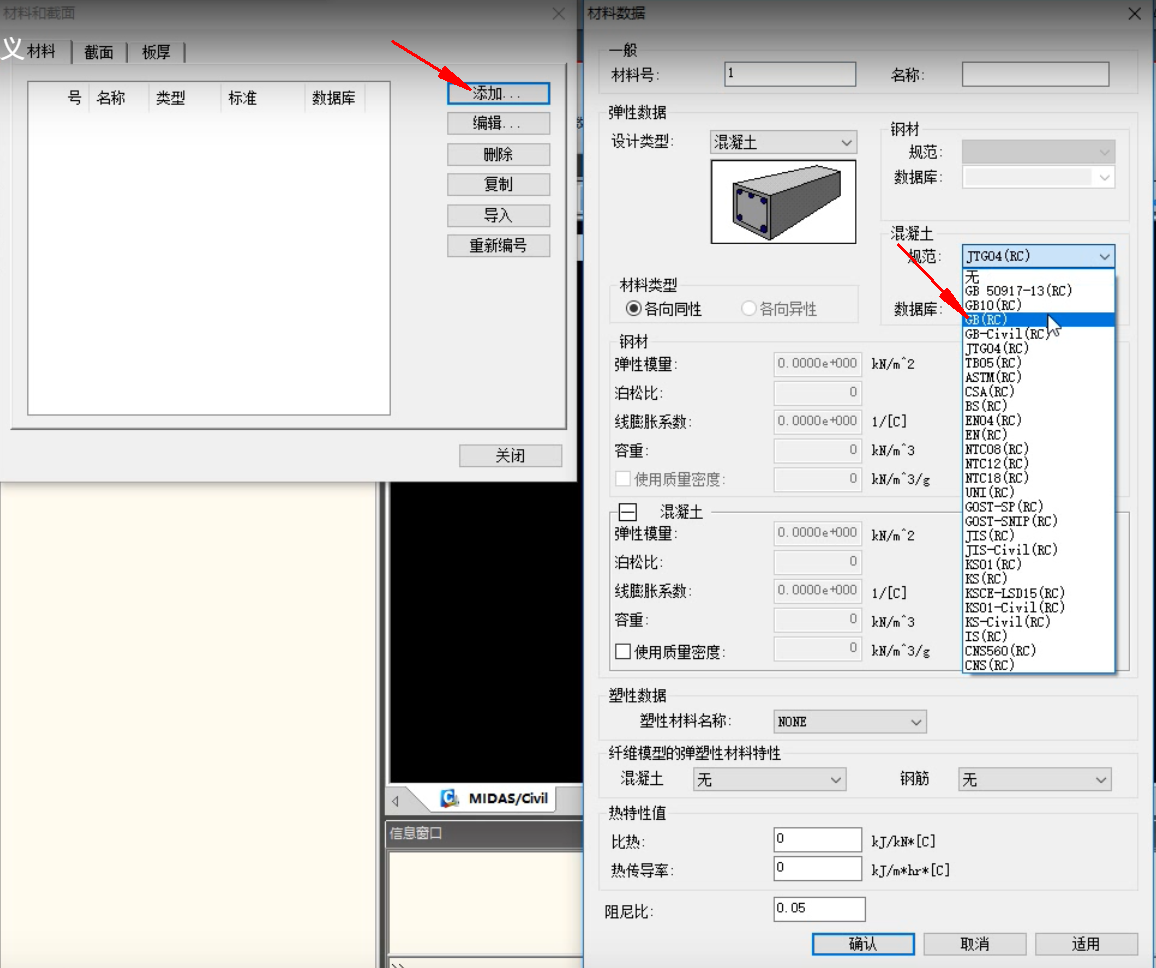
Task: Select EN04(RC) from list
Action: pos(1039,420)
